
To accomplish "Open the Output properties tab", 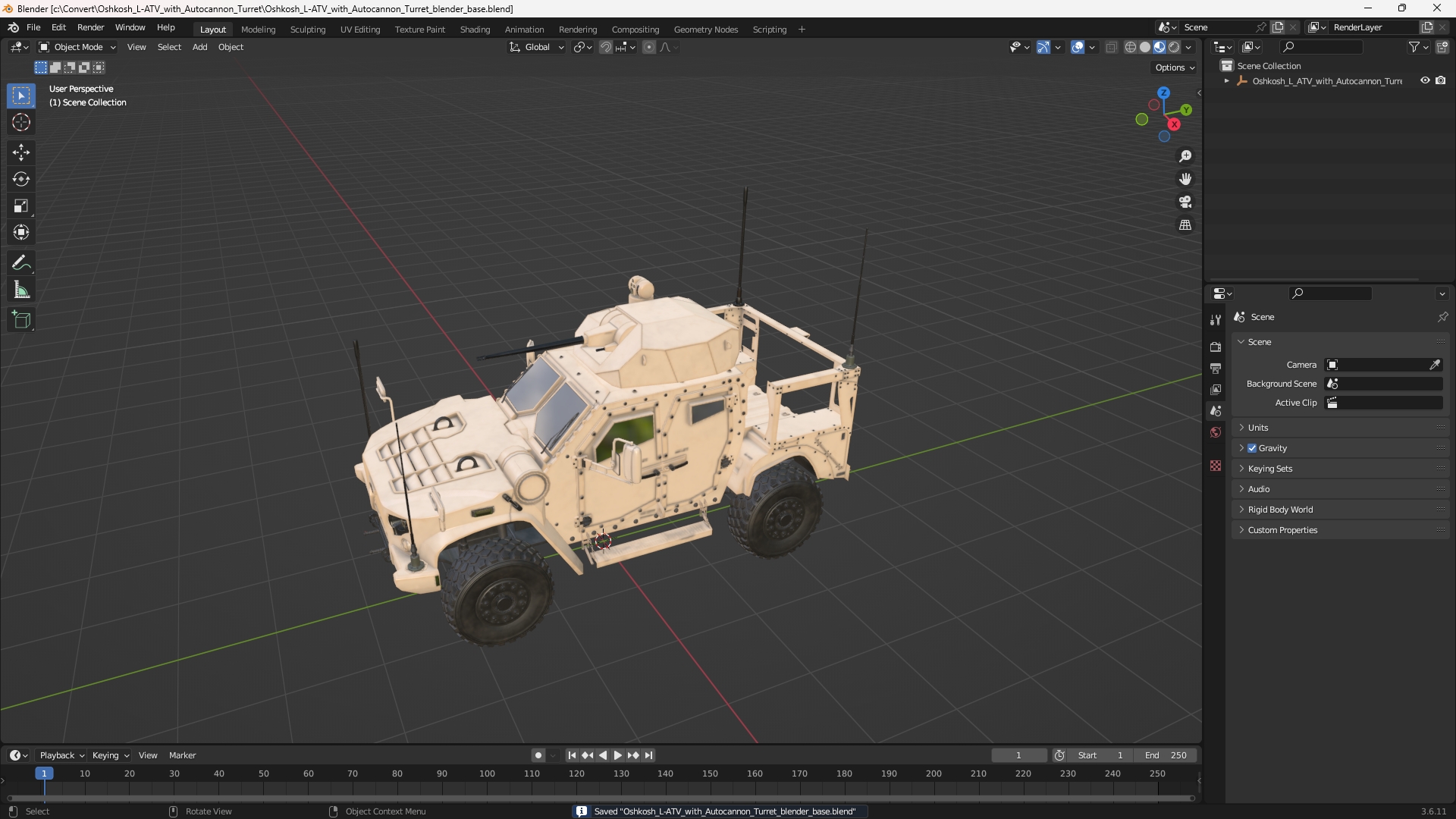I will (1216, 368).
